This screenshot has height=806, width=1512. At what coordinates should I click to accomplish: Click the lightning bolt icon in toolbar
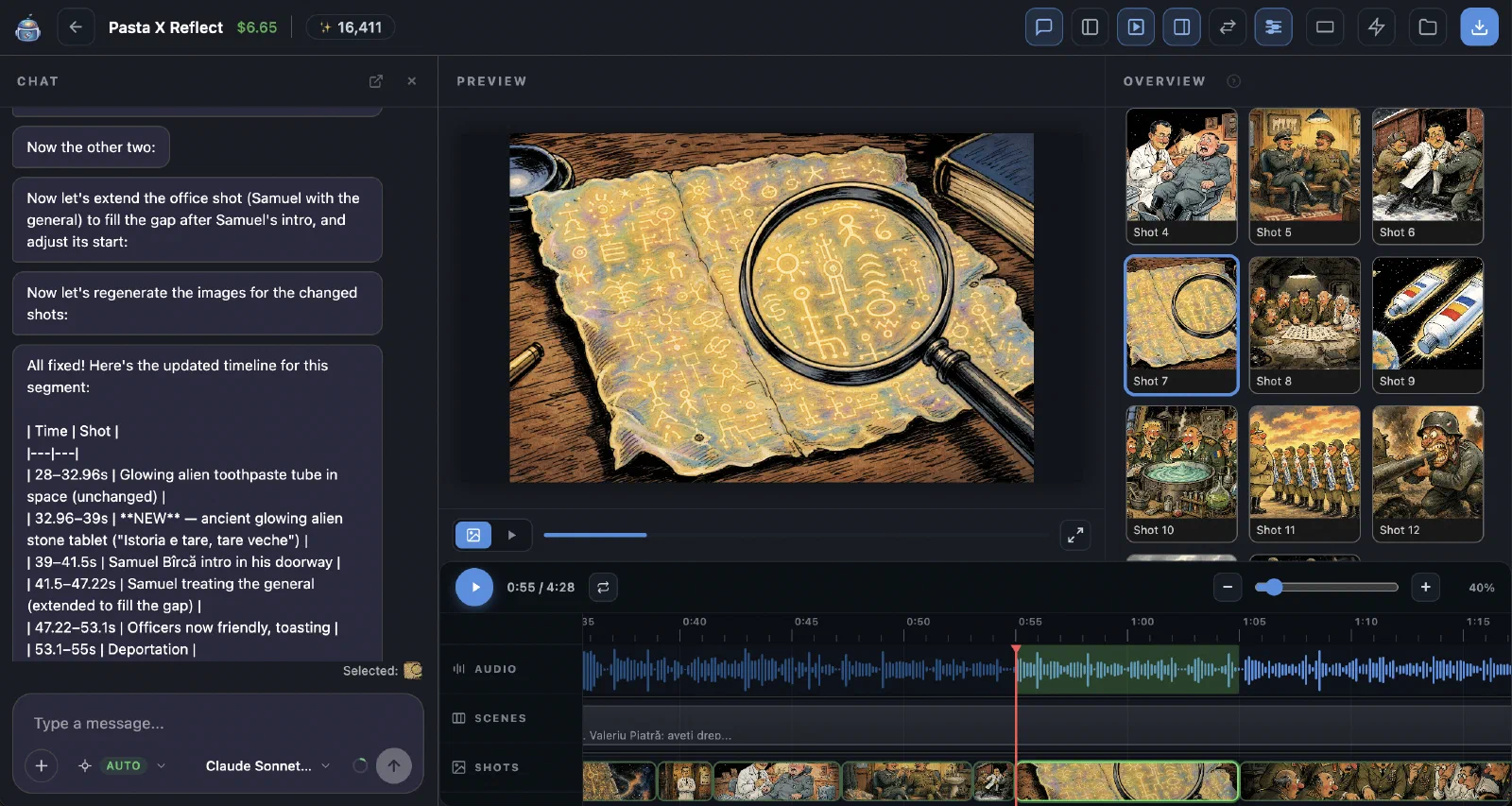click(x=1377, y=27)
